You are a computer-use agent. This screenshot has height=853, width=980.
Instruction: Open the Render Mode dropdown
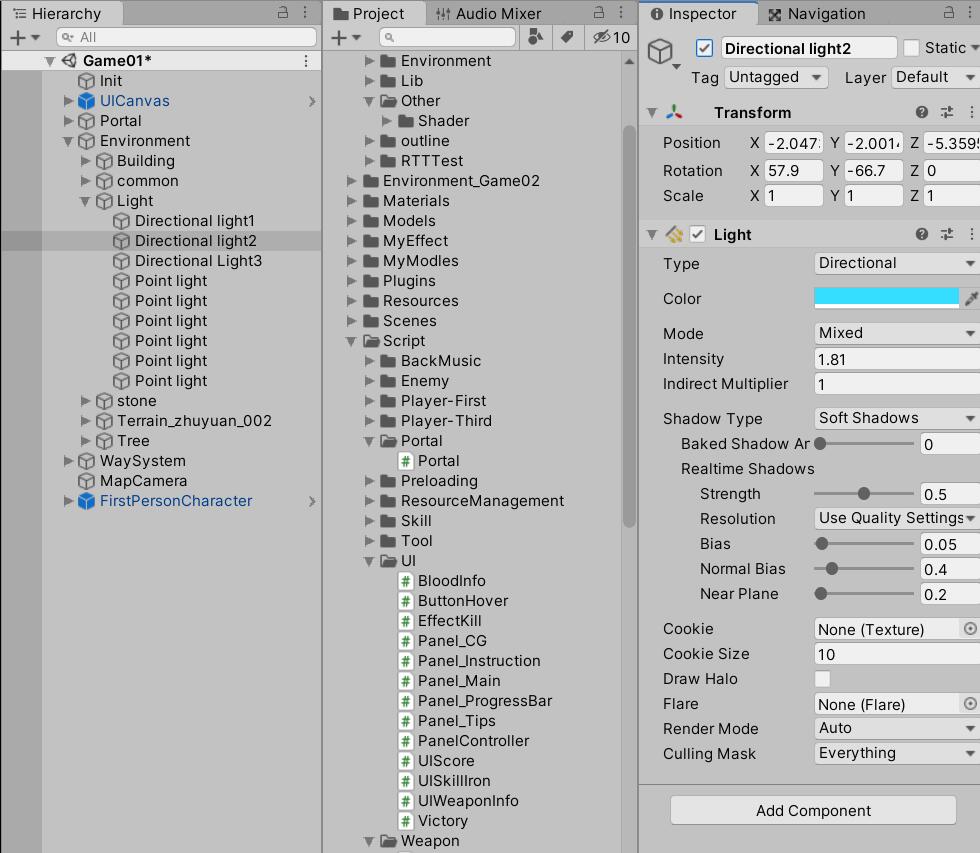click(x=897, y=728)
